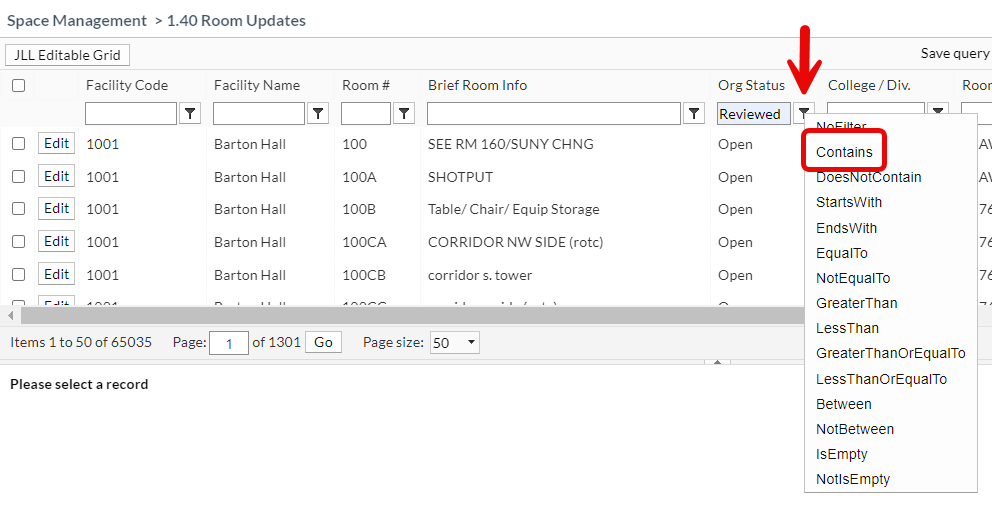Click the Org Status filter icon
This screenshot has width=992, height=510.
pyautogui.click(x=803, y=114)
